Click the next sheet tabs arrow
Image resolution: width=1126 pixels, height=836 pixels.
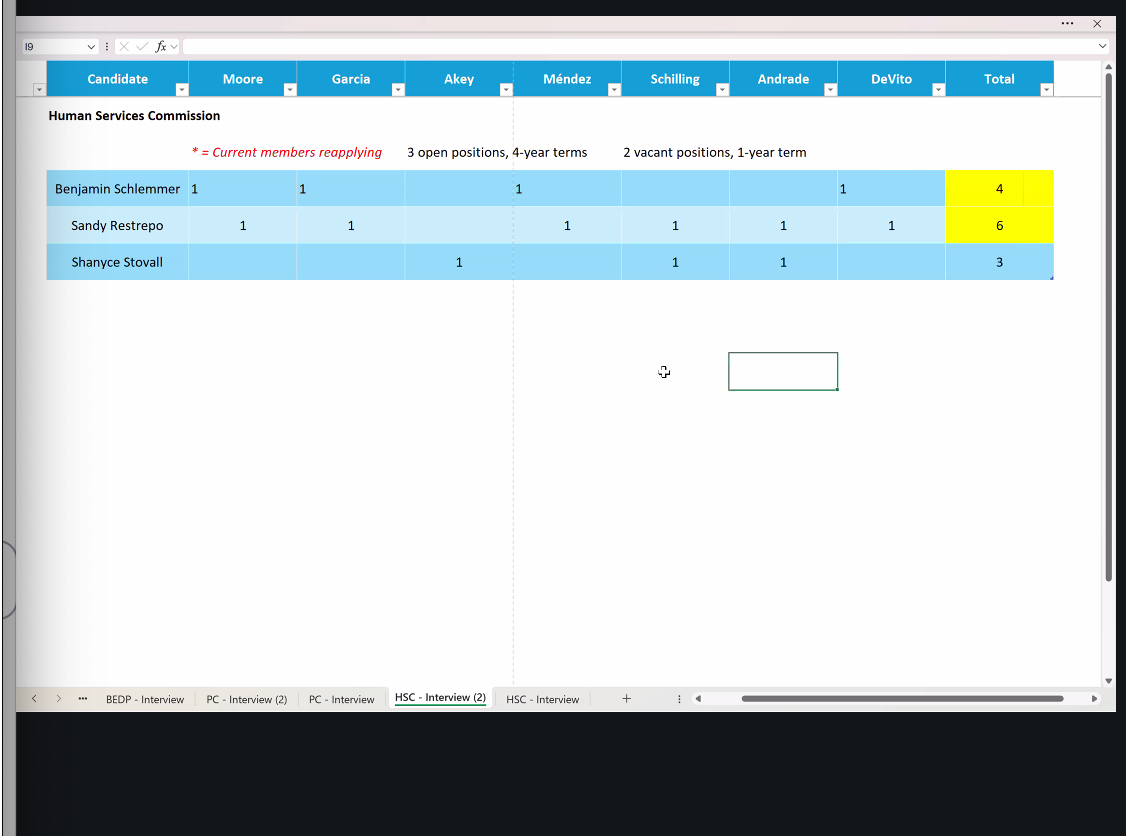pos(59,699)
